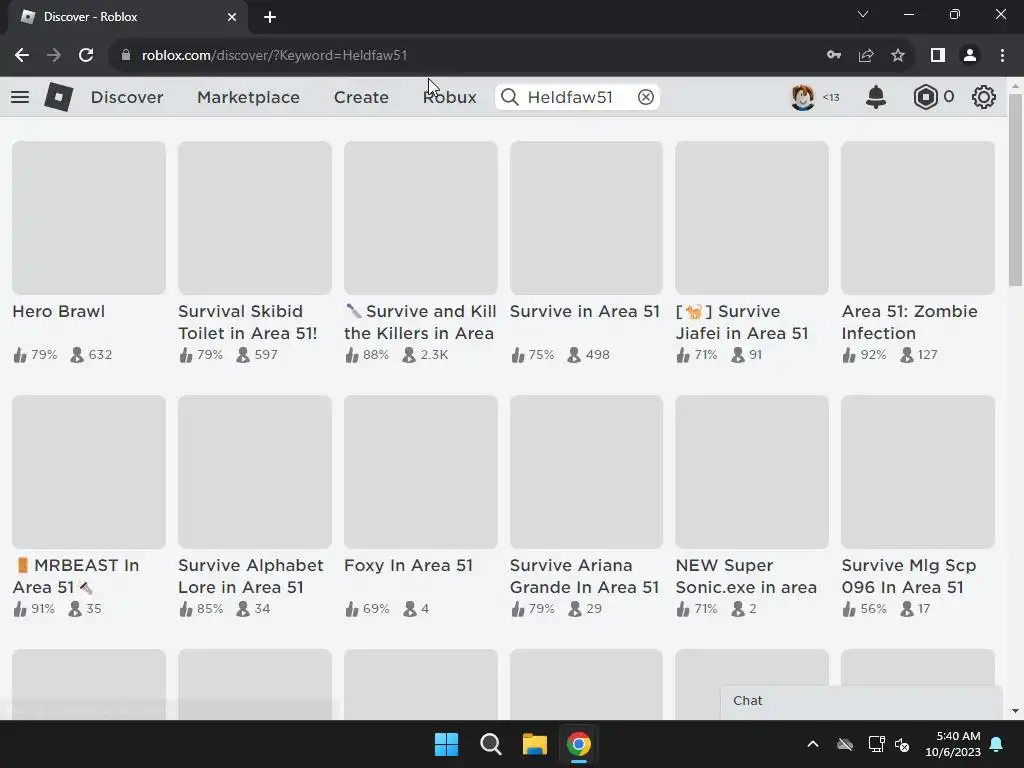Screen dimensions: 1024x768
Task: Open the user avatar profile
Action: point(803,97)
